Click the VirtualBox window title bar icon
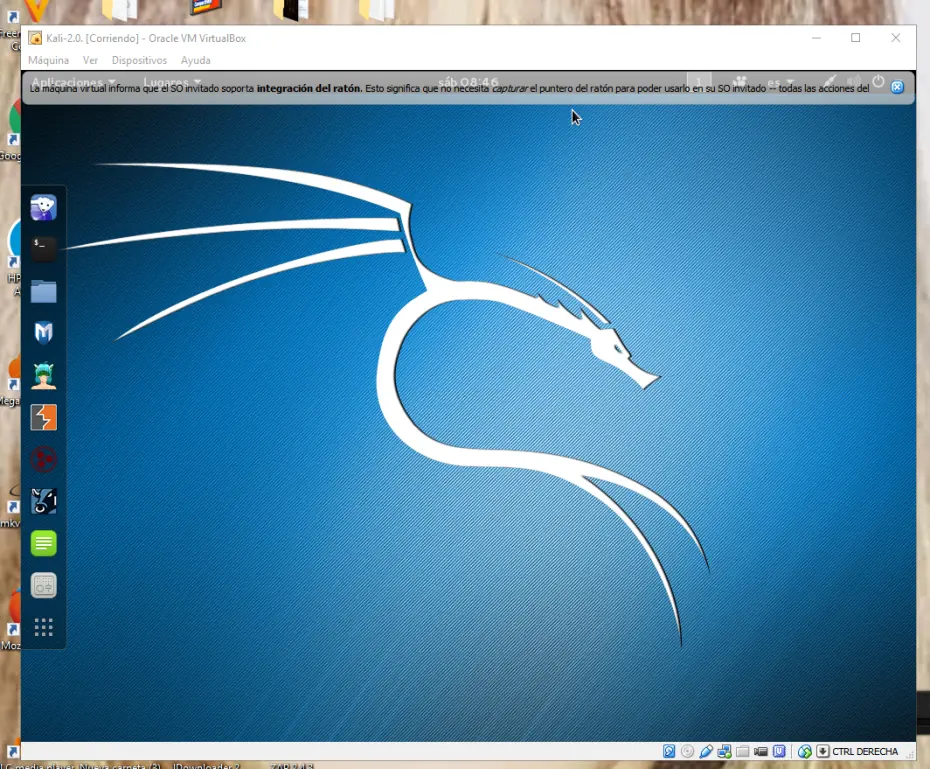 [36, 38]
